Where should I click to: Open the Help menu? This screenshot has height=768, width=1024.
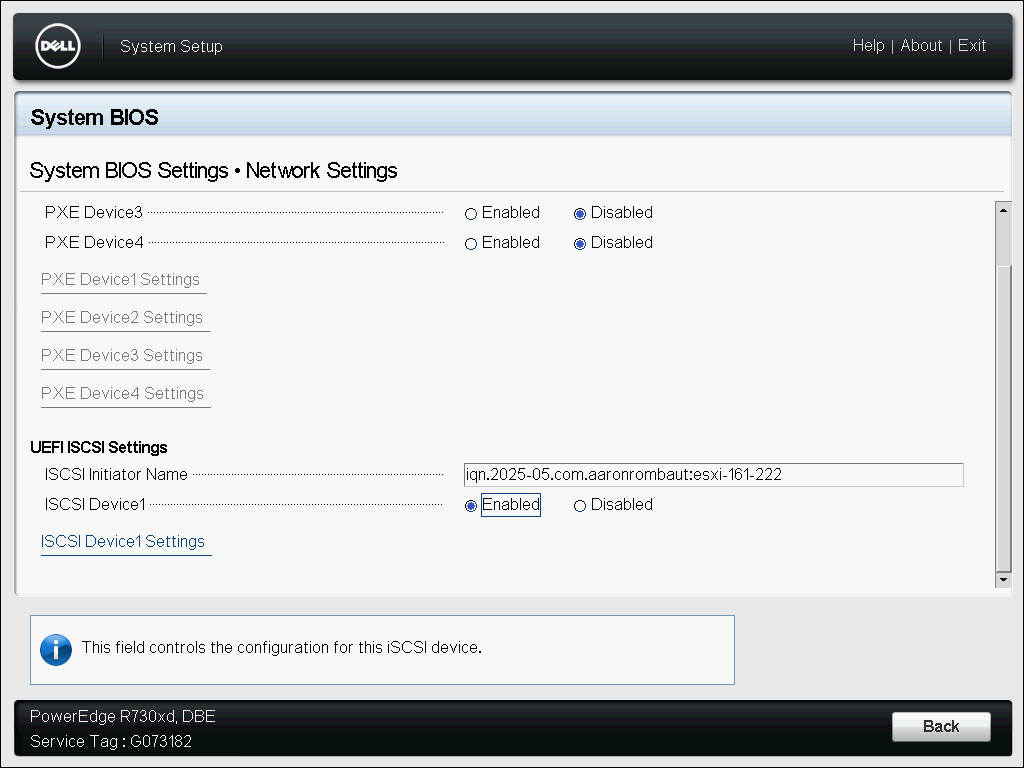868,46
